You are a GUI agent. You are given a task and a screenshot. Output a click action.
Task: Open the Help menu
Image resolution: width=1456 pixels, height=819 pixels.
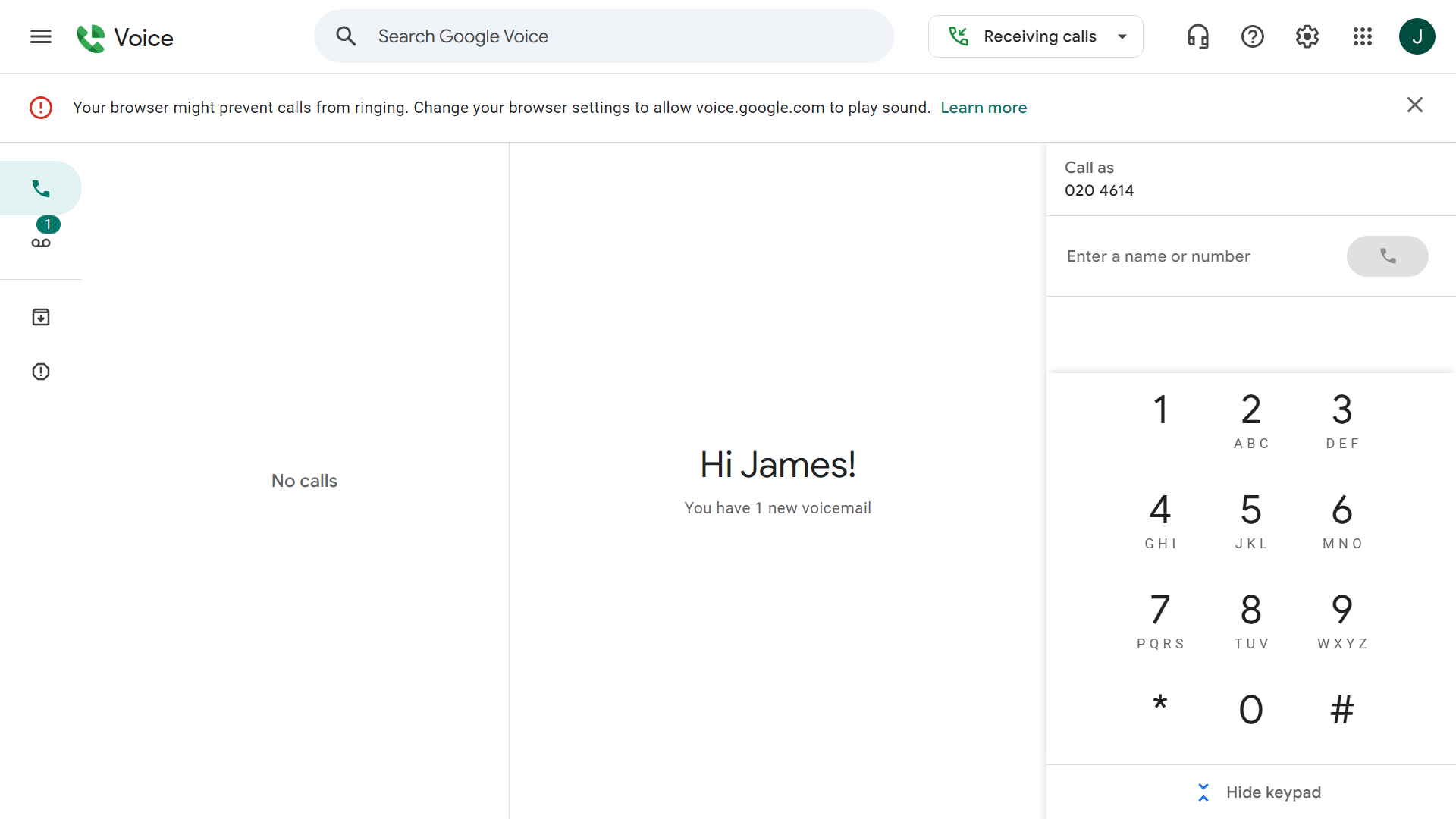point(1252,36)
